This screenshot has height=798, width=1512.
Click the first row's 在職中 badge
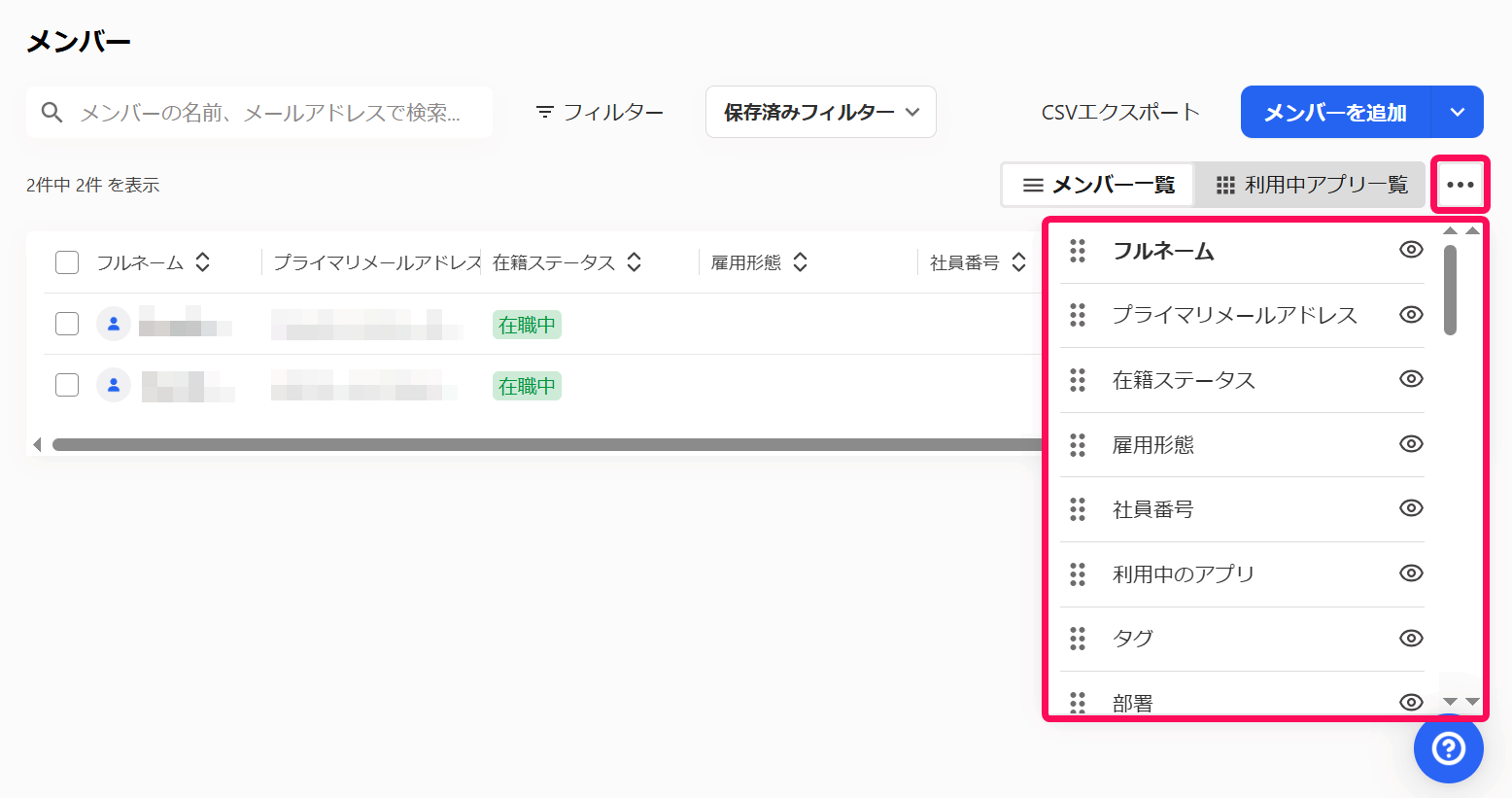tap(527, 325)
